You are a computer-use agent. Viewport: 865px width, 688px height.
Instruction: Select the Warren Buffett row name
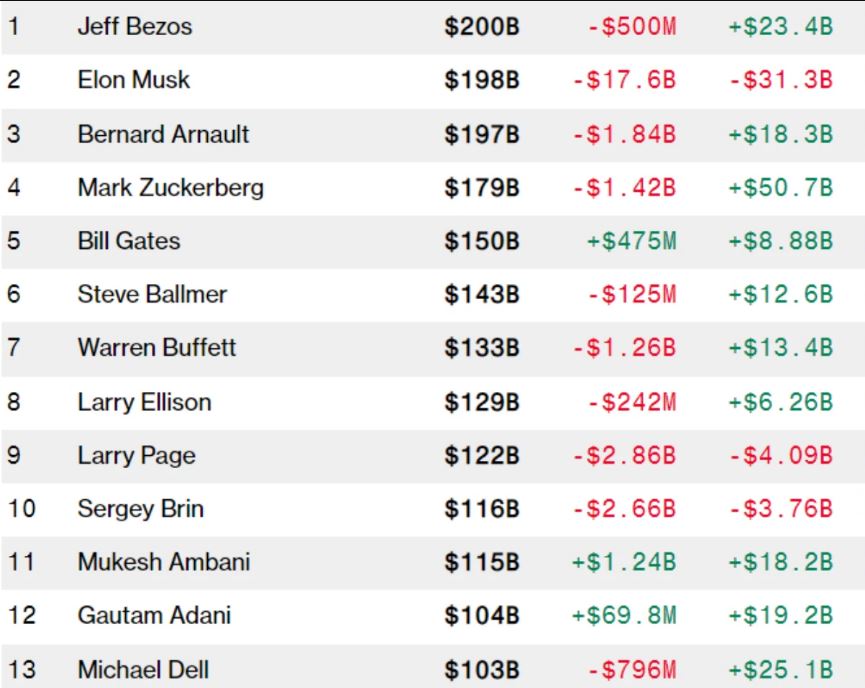coord(156,348)
